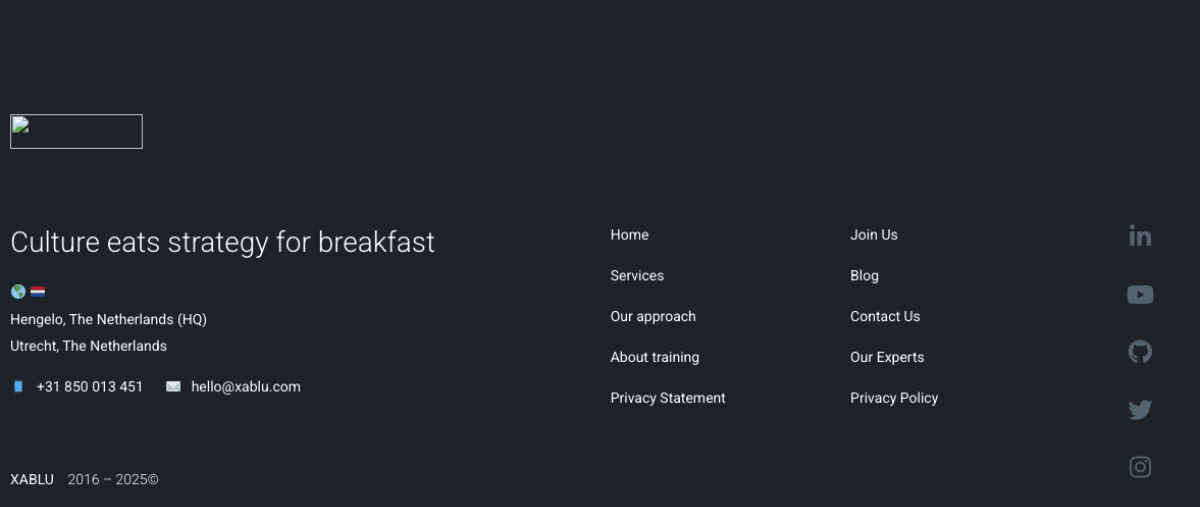Click the envelope icon beside the email
This screenshot has height=507, width=1200.
coord(173,387)
